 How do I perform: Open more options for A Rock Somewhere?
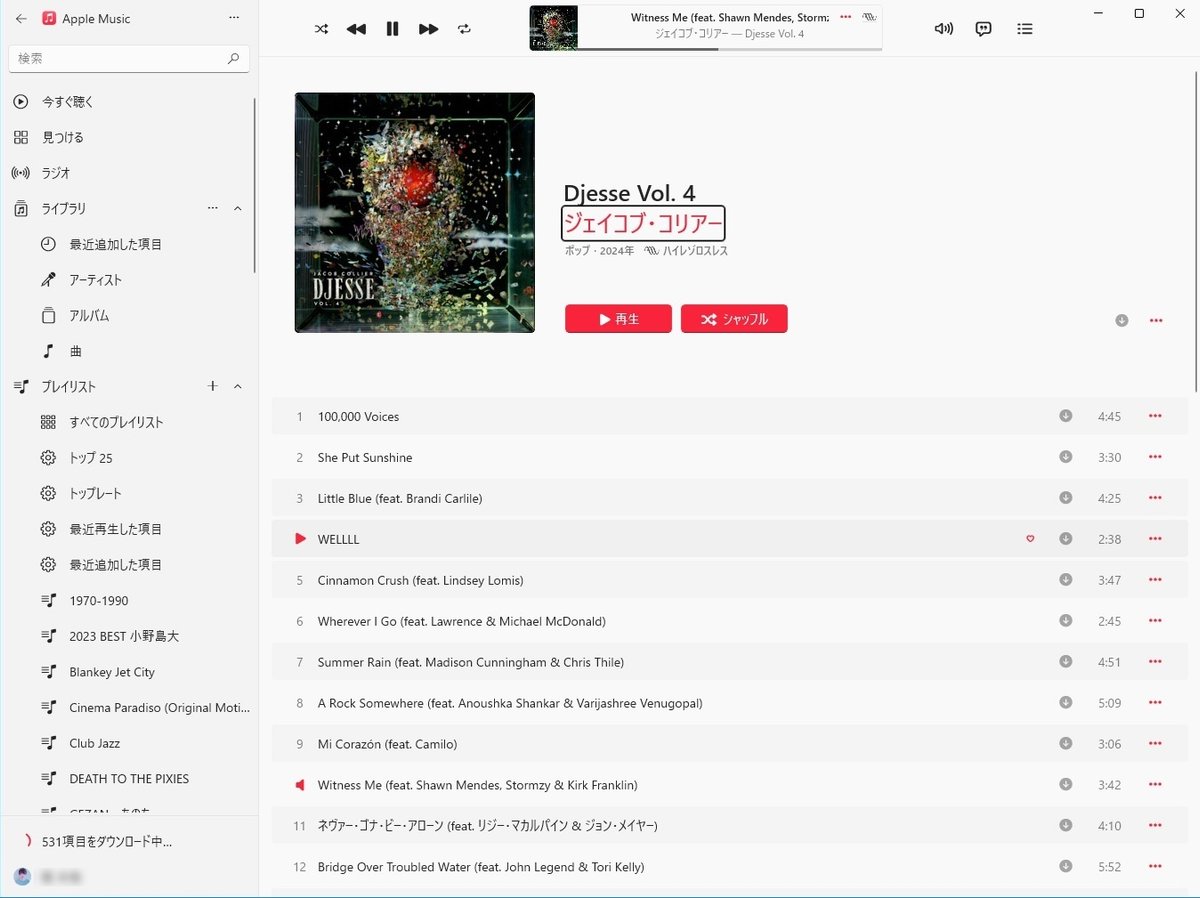(1155, 703)
